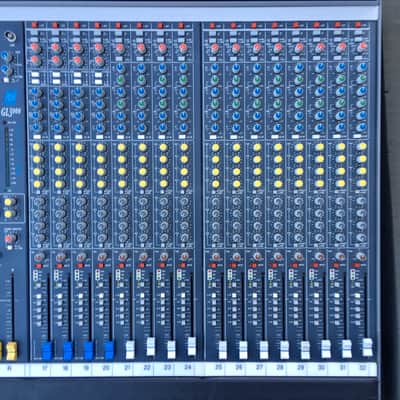Mute channel 26 with its red button
This screenshot has height=400, width=400.
[232, 266]
